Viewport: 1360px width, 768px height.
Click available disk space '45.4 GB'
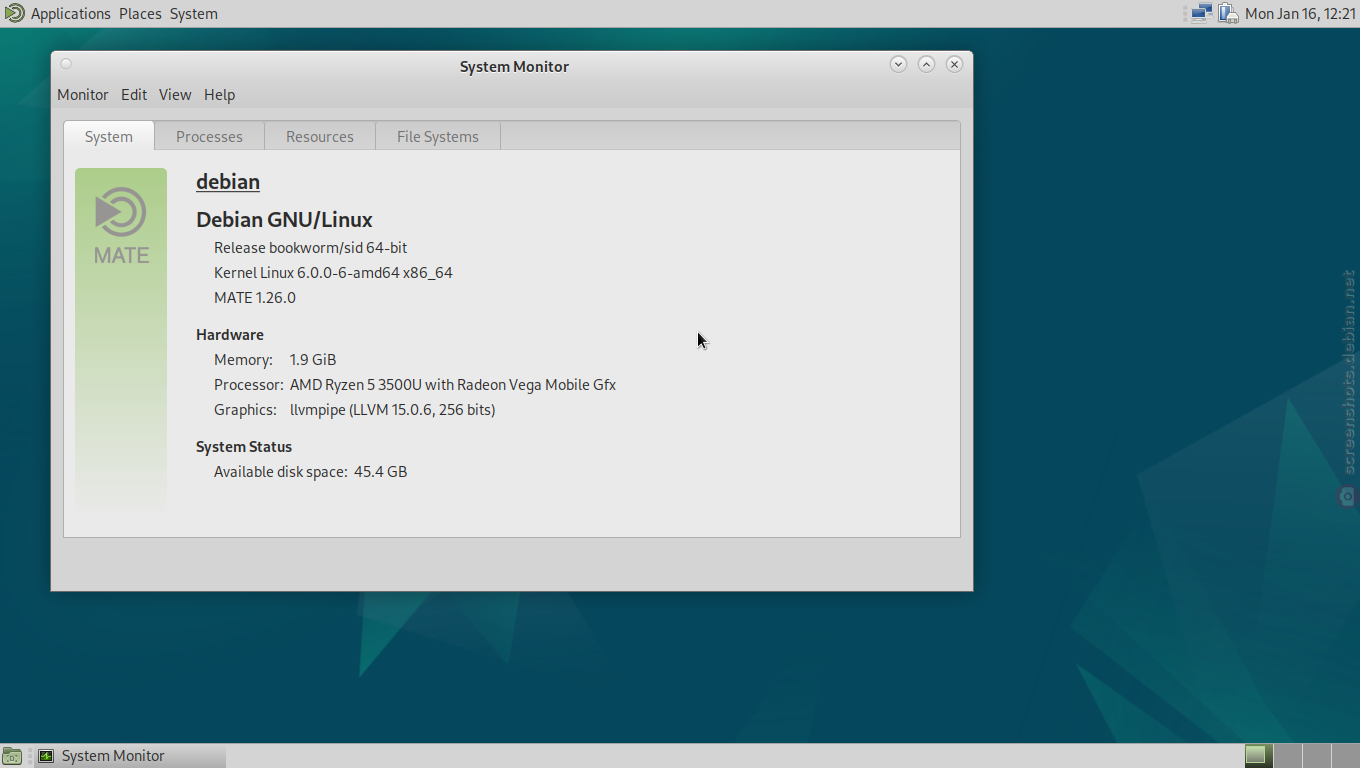[381, 472]
